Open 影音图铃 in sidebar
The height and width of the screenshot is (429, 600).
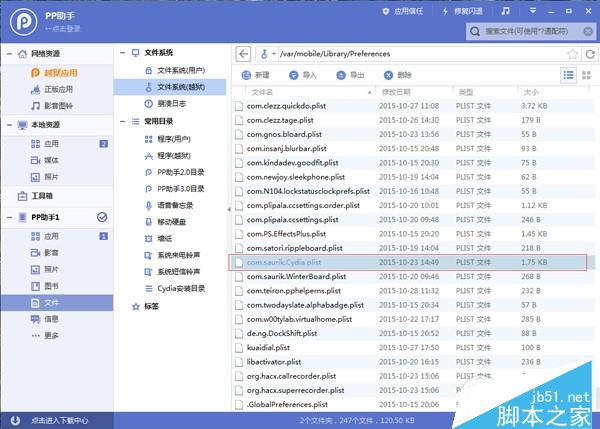[52, 106]
